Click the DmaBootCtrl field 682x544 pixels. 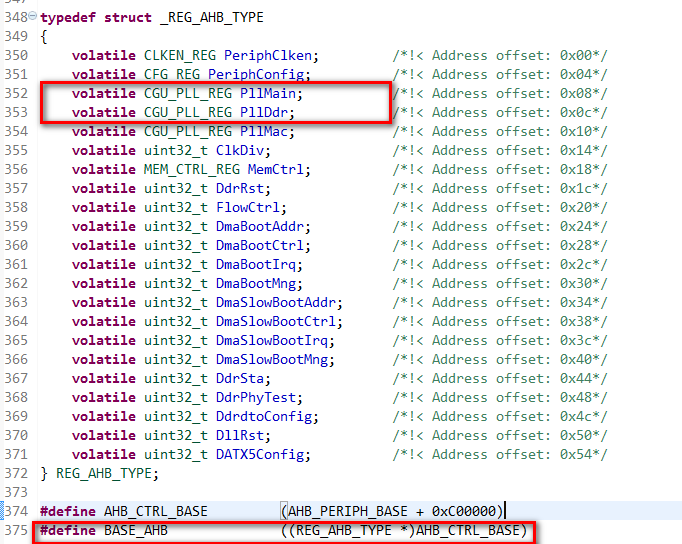pyautogui.click(x=260, y=245)
